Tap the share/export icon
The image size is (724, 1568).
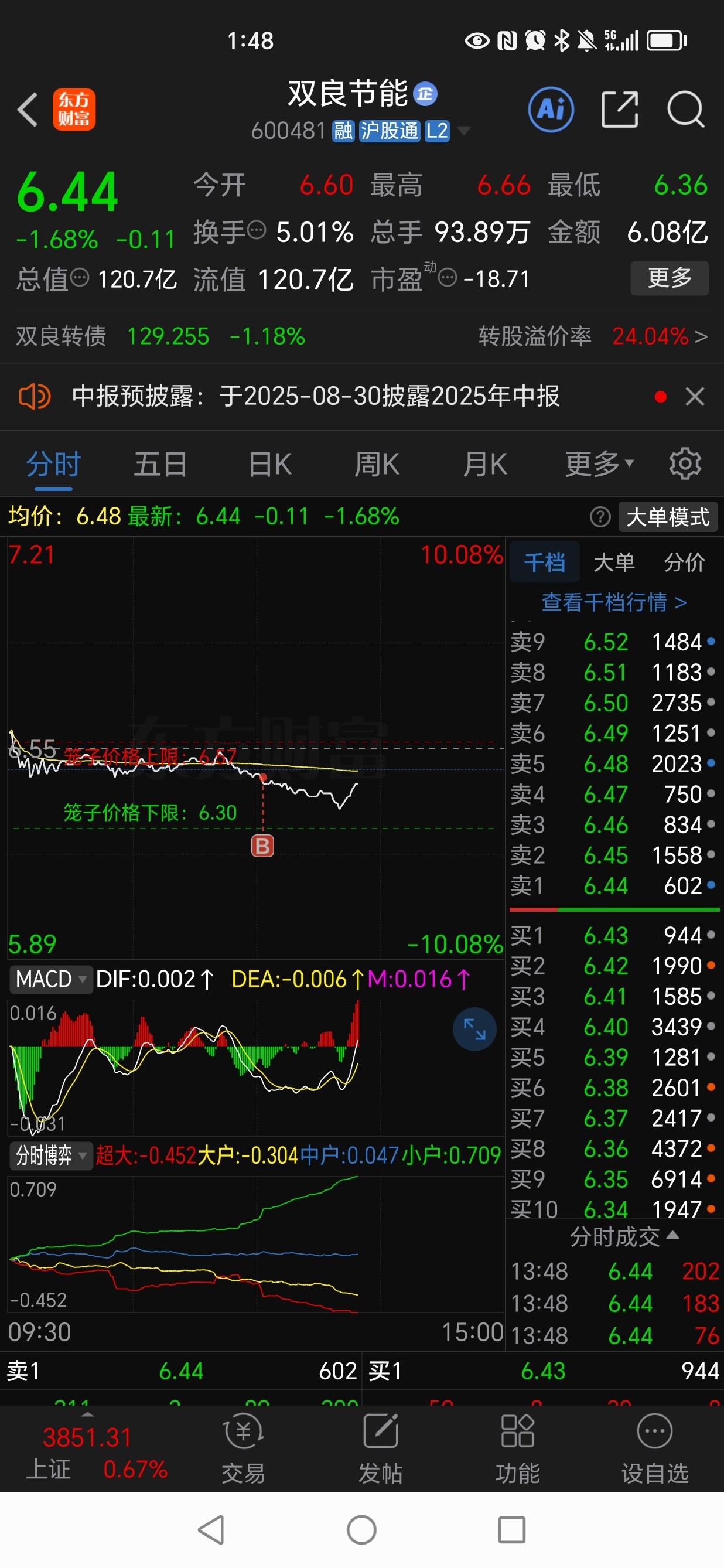coord(619,110)
